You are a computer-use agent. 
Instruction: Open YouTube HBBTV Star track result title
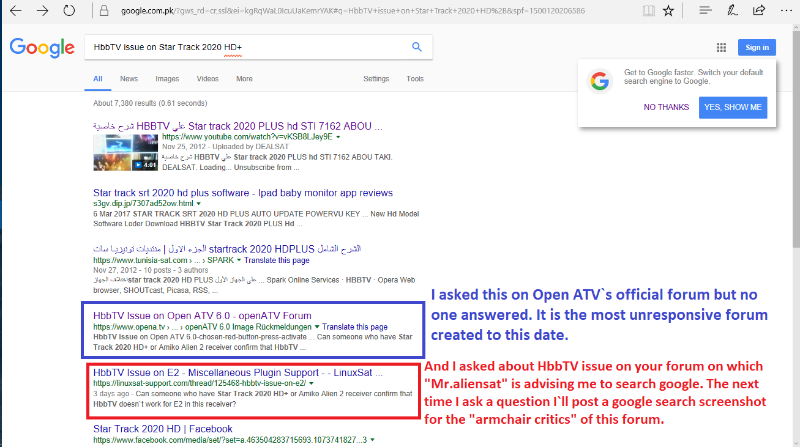pyautogui.click(x=237, y=126)
